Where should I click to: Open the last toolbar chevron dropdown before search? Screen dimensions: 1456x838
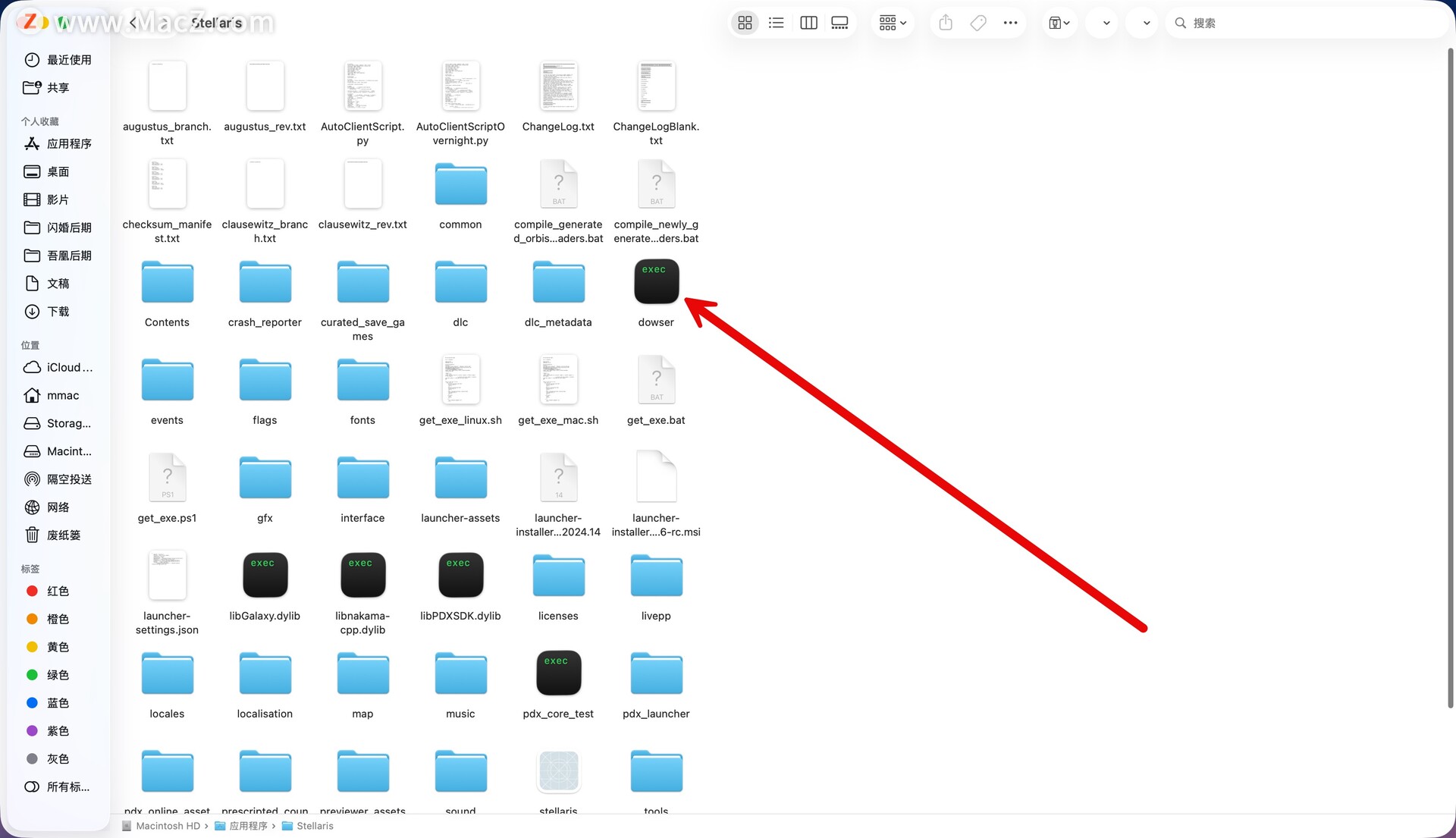coord(1146,23)
